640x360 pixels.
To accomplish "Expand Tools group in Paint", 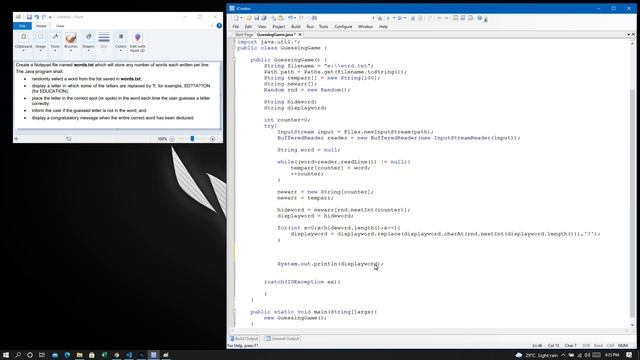I will pyautogui.click(x=55, y=42).
